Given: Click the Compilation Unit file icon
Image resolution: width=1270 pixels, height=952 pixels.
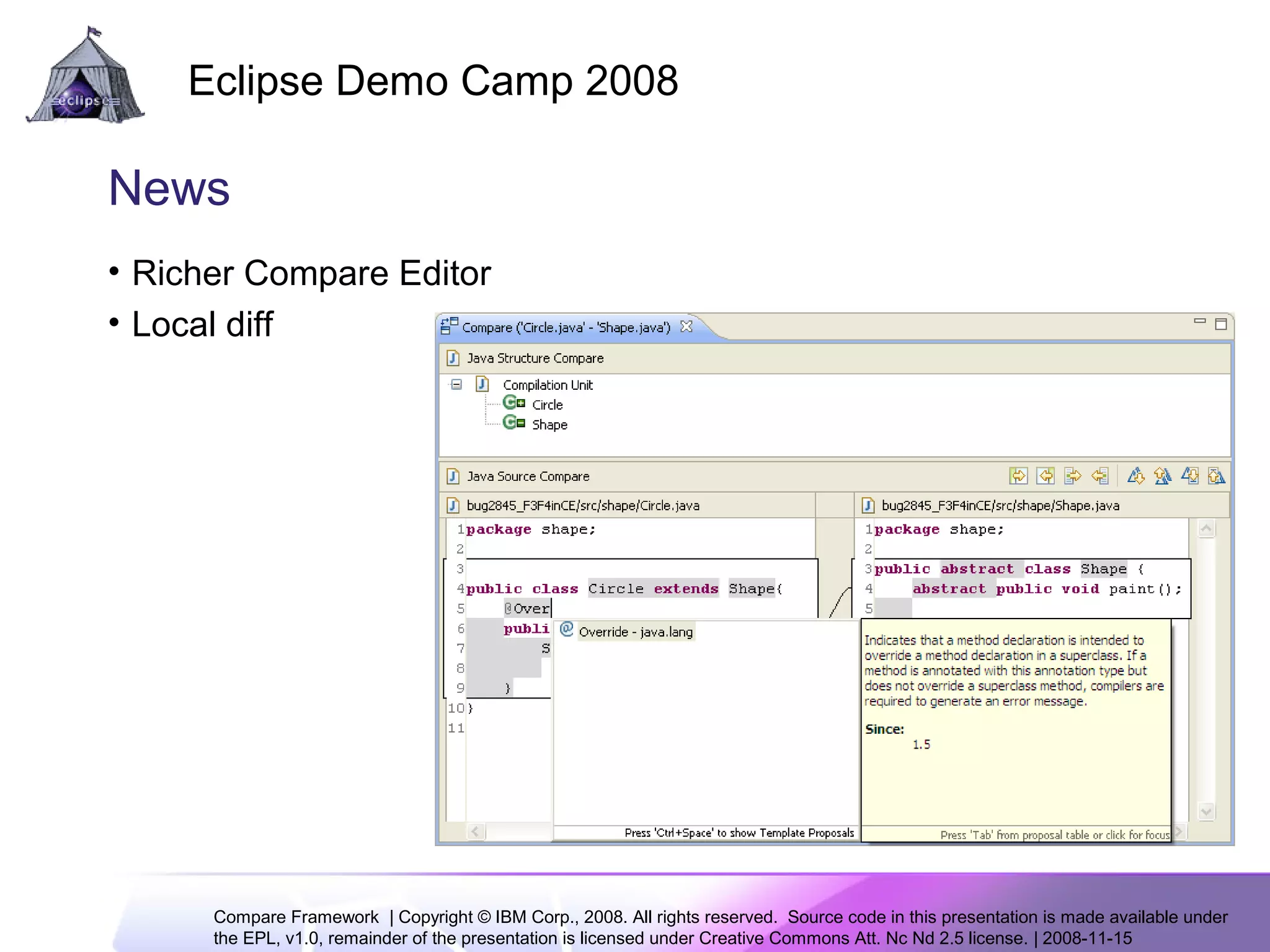Looking at the screenshot, I should click(x=482, y=384).
